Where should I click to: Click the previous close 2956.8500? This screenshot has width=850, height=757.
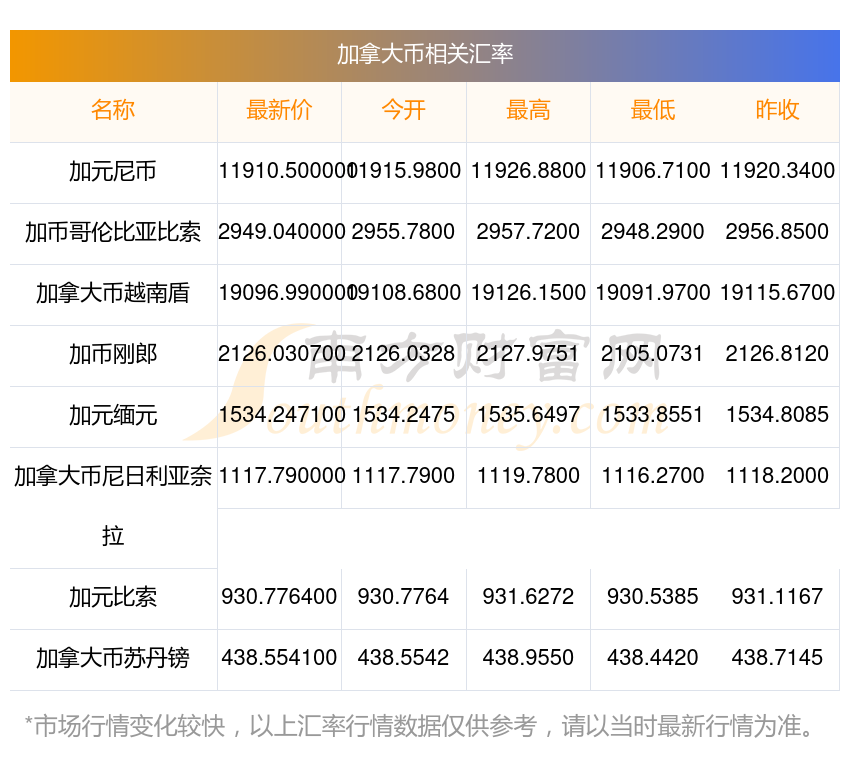(777, 232)
